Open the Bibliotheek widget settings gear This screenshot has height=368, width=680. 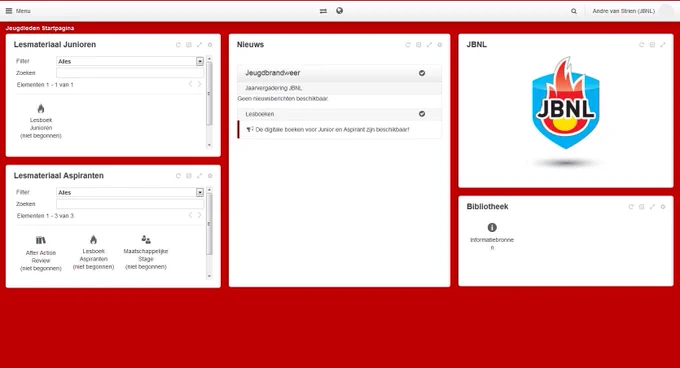click(x=663, y=207)
